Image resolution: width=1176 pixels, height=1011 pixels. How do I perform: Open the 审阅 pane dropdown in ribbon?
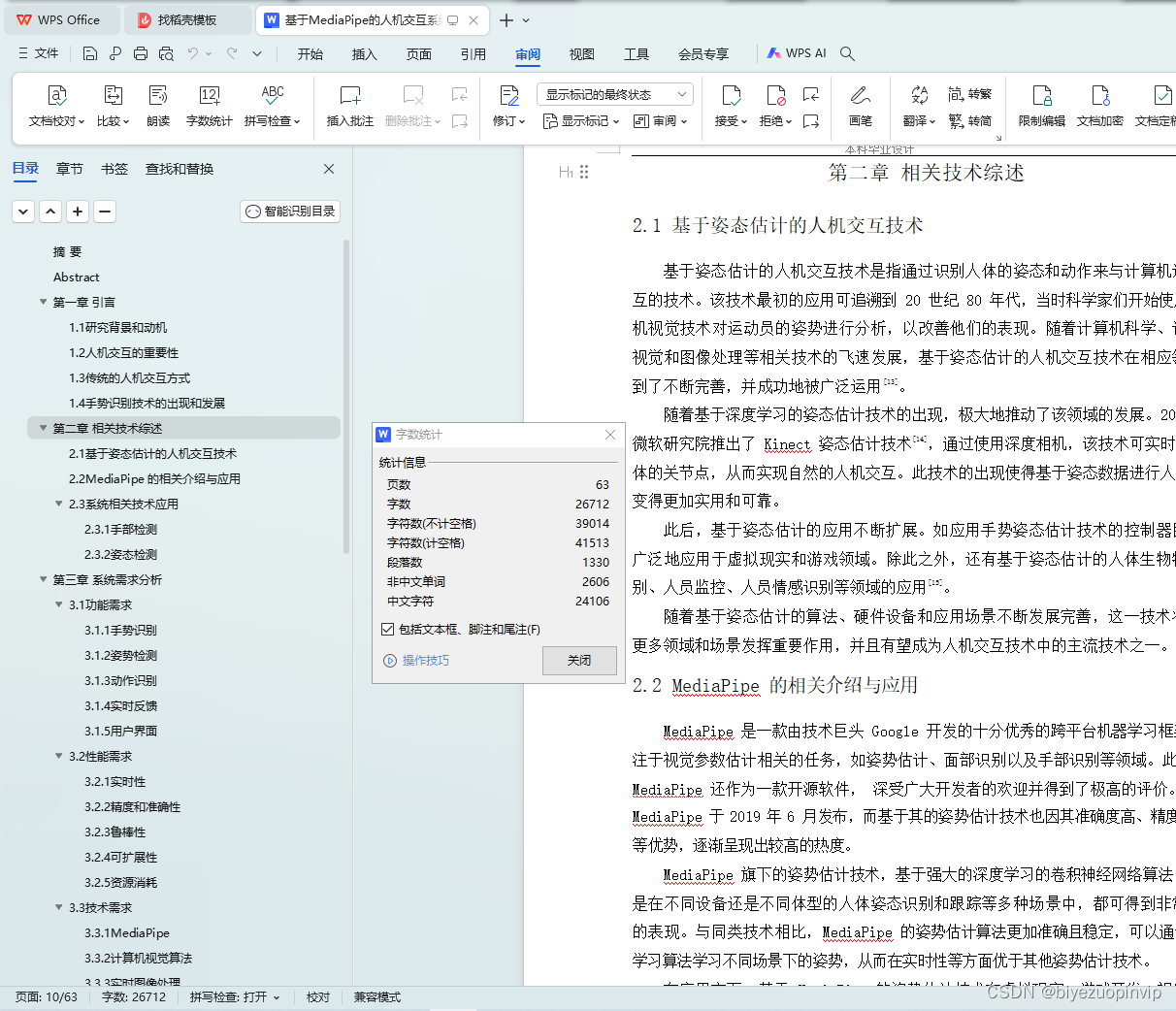pyautogui.click(x=660, y=121)
